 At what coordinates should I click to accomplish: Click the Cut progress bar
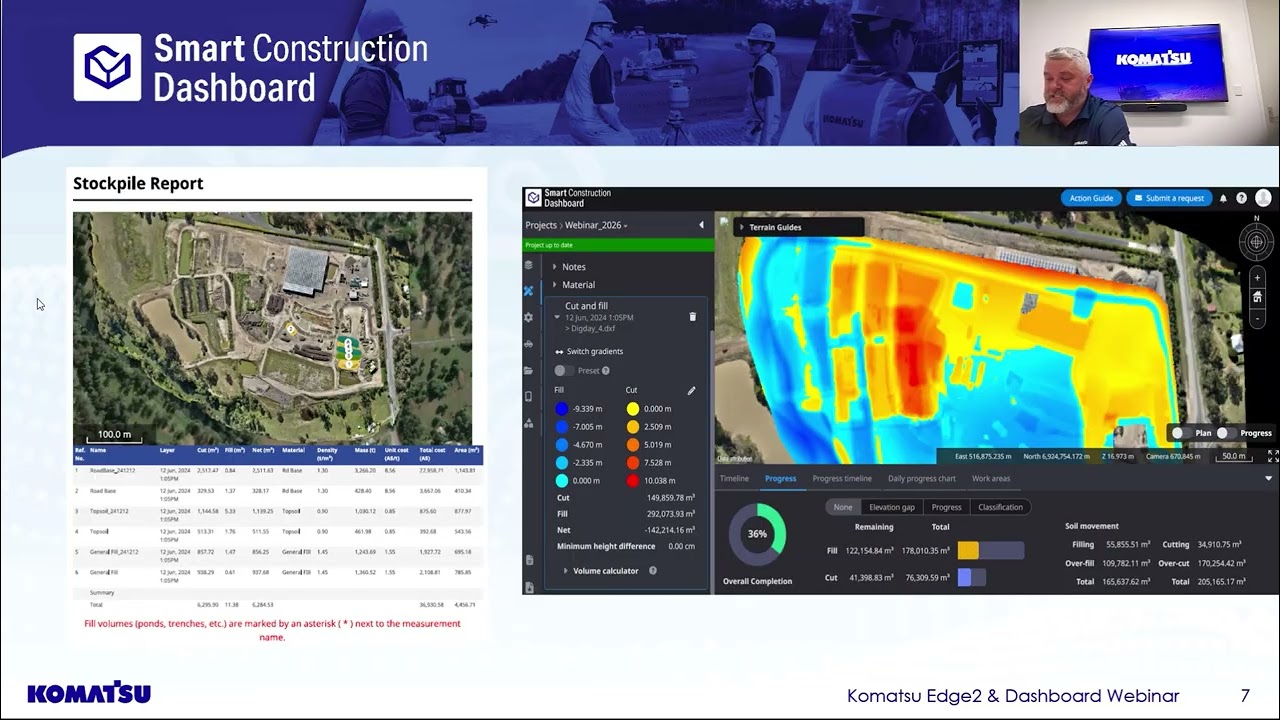(972, 577)
